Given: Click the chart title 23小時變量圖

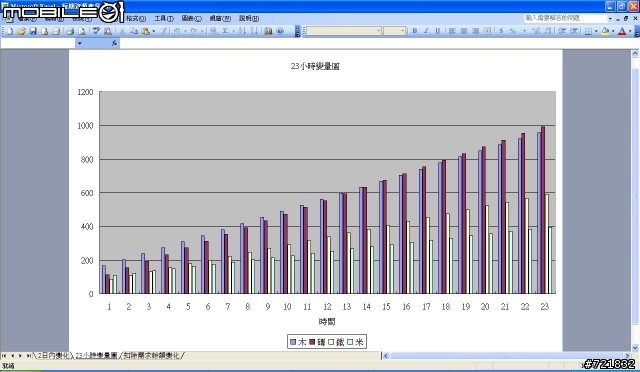Looking at the screenshot, I should [315, 66].
